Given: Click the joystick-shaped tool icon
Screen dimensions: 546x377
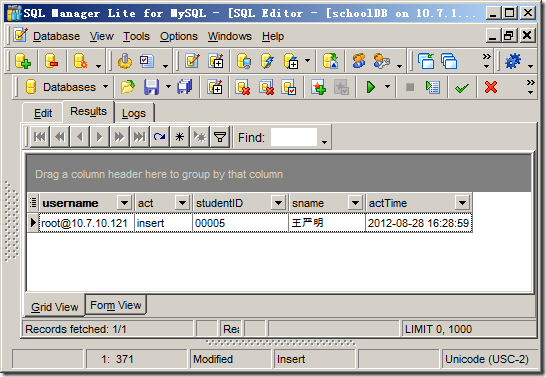Looking at the screenshot, I should click(x=125, y=61).
